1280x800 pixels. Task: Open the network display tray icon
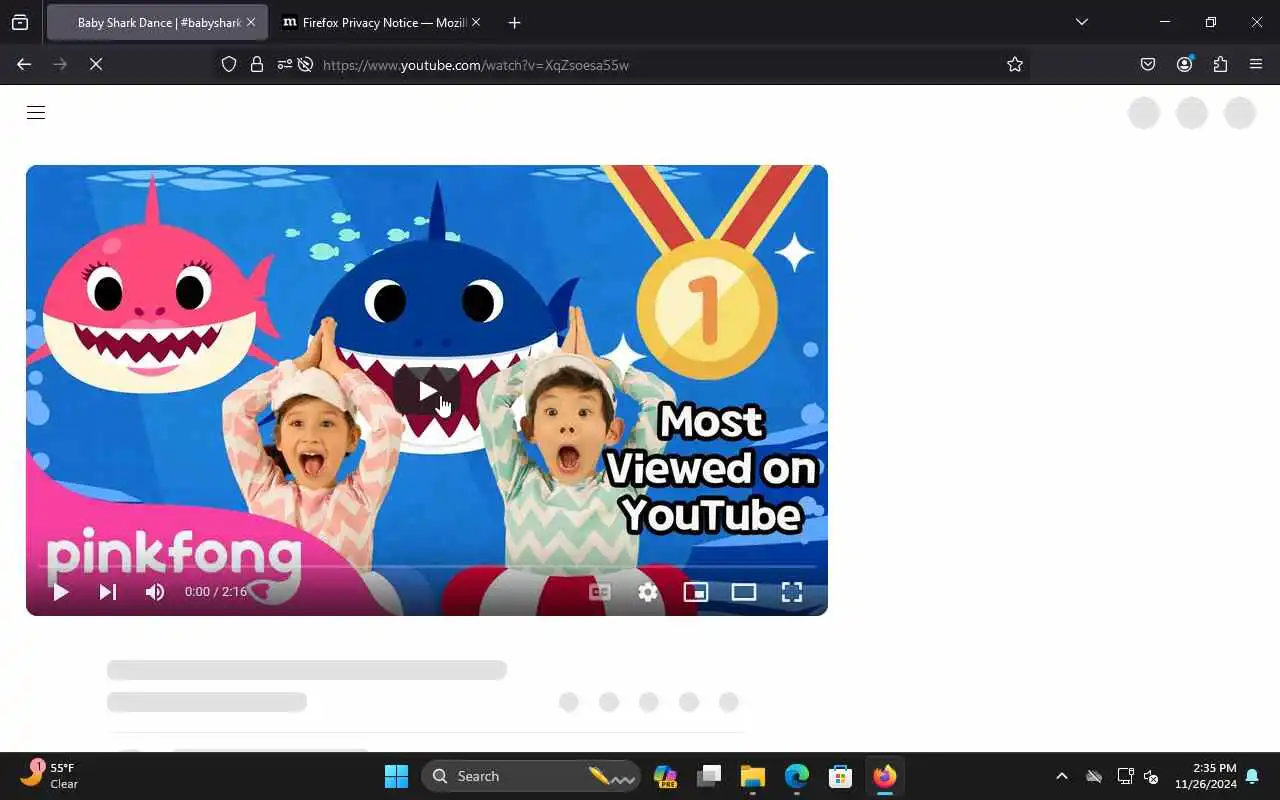click(x=1125, y=776)
